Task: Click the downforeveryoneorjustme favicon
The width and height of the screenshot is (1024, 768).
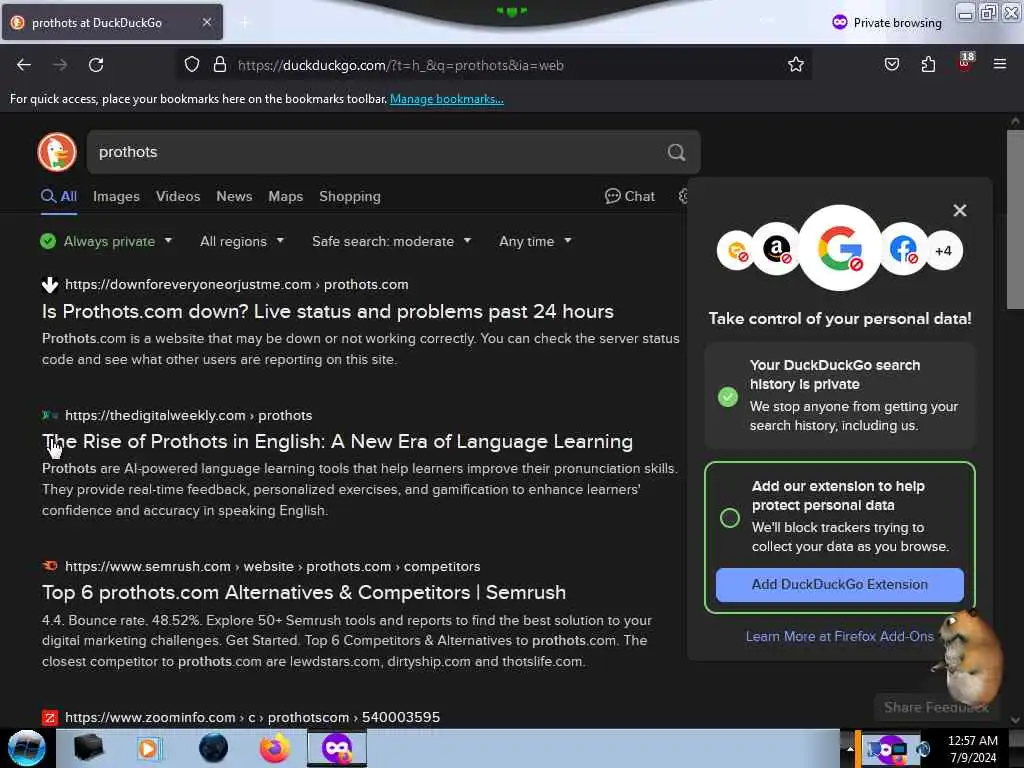Action: [x=50, y=285]
